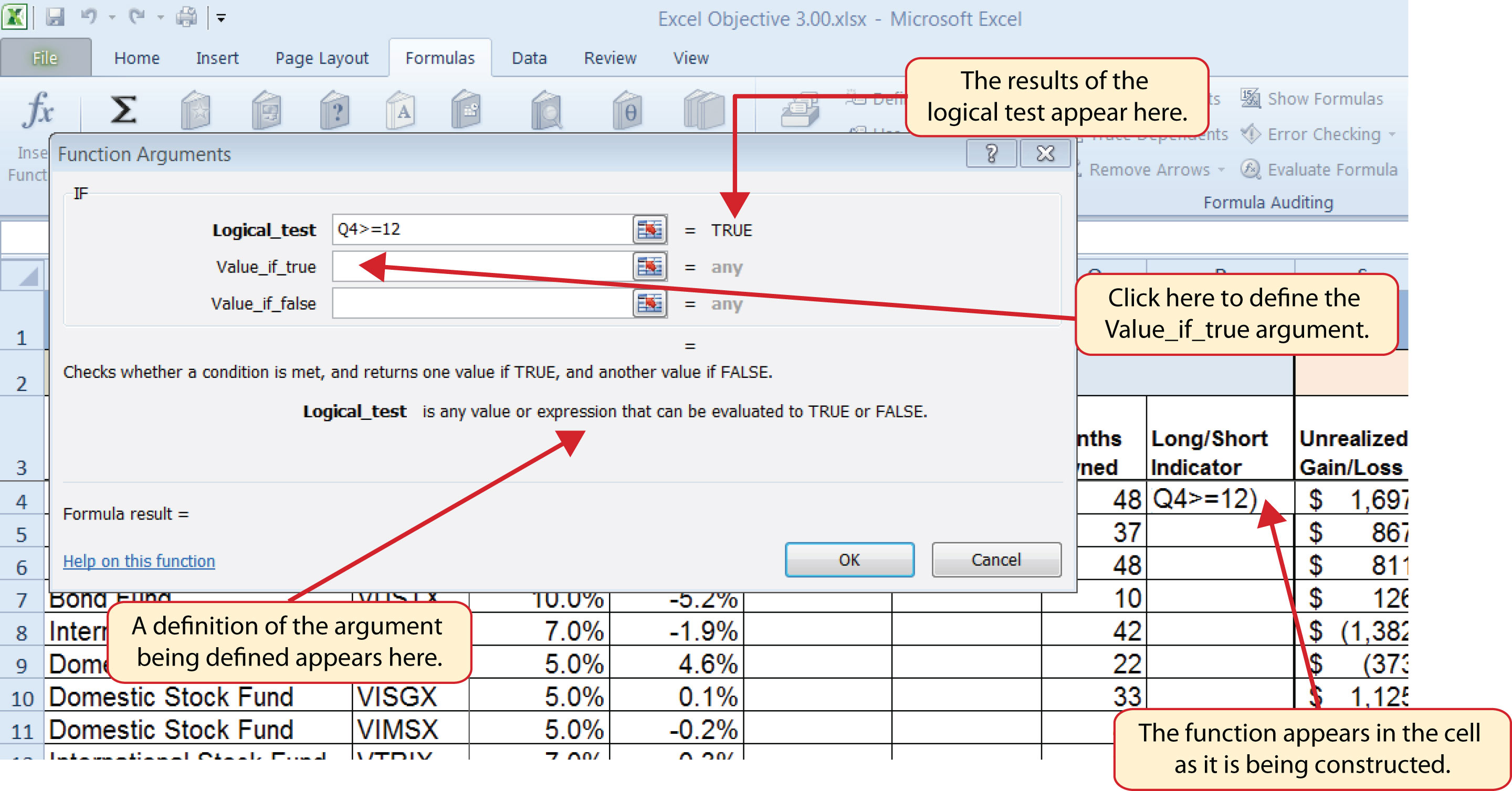Click the dialog's question mark help button

click(x=991, y=154)
